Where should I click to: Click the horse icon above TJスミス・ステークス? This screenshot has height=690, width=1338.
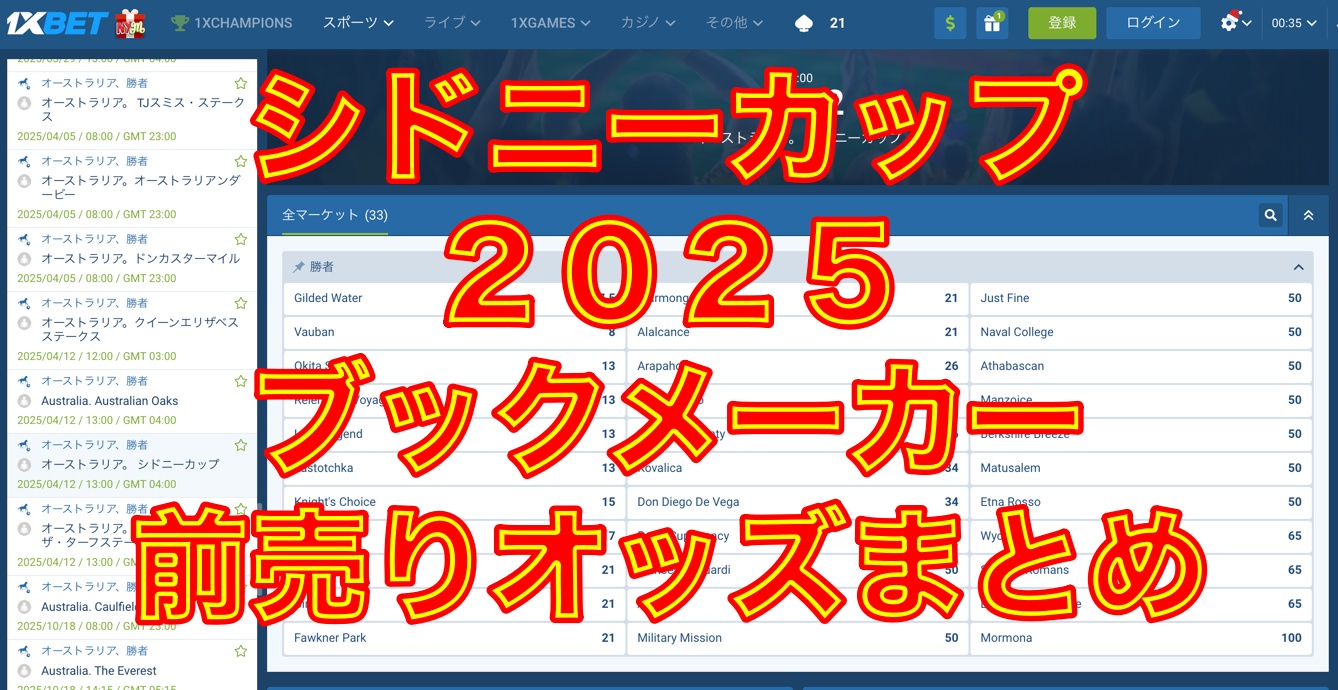24,83
